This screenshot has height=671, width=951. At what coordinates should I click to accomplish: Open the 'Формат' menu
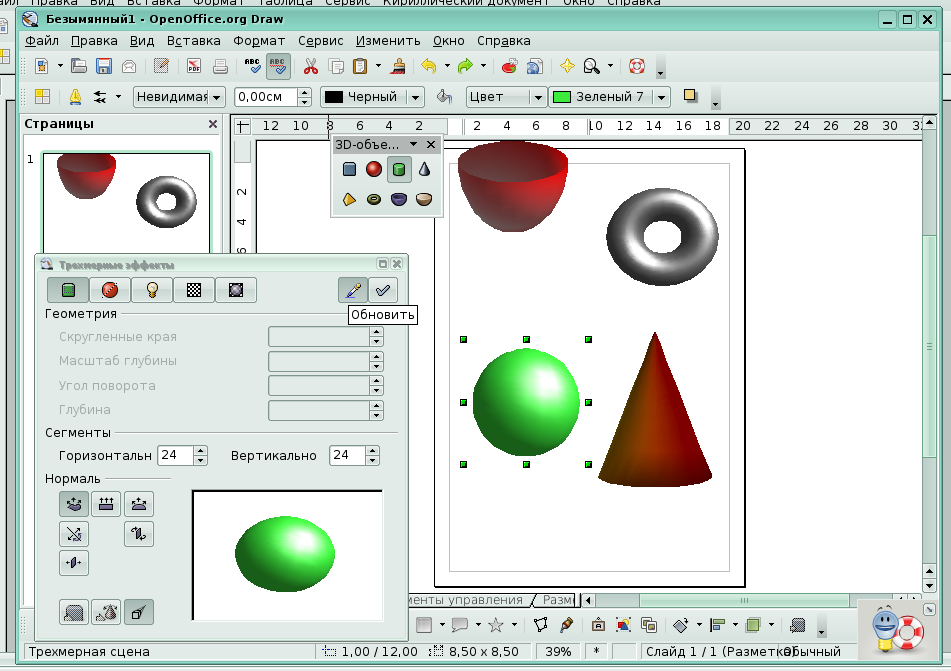pyautogui.click(x=259, y=41)
